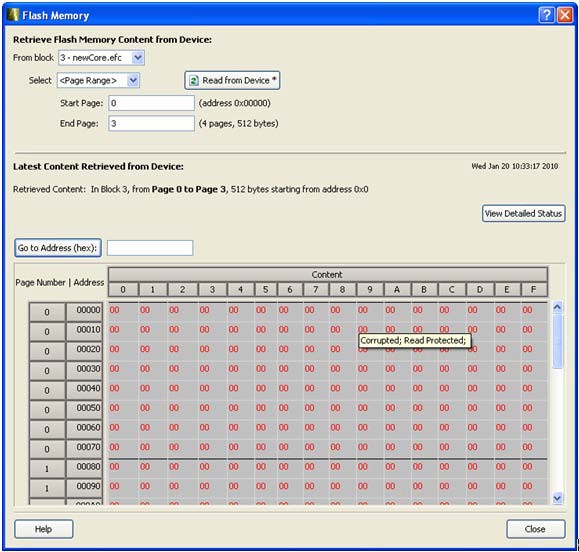The height and width of the screenshot is (552, 579).
Task: Click the Start Page input field
Action: 151,103
